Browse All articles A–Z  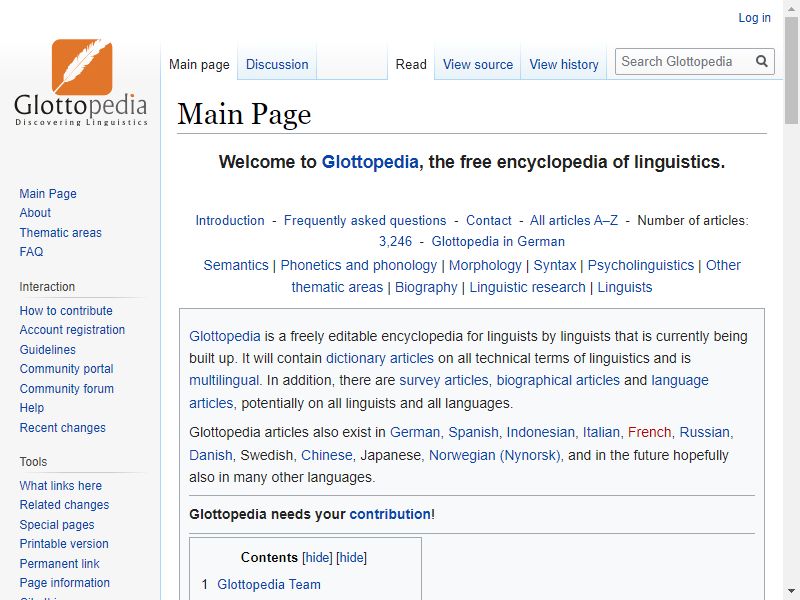[573, 220]
